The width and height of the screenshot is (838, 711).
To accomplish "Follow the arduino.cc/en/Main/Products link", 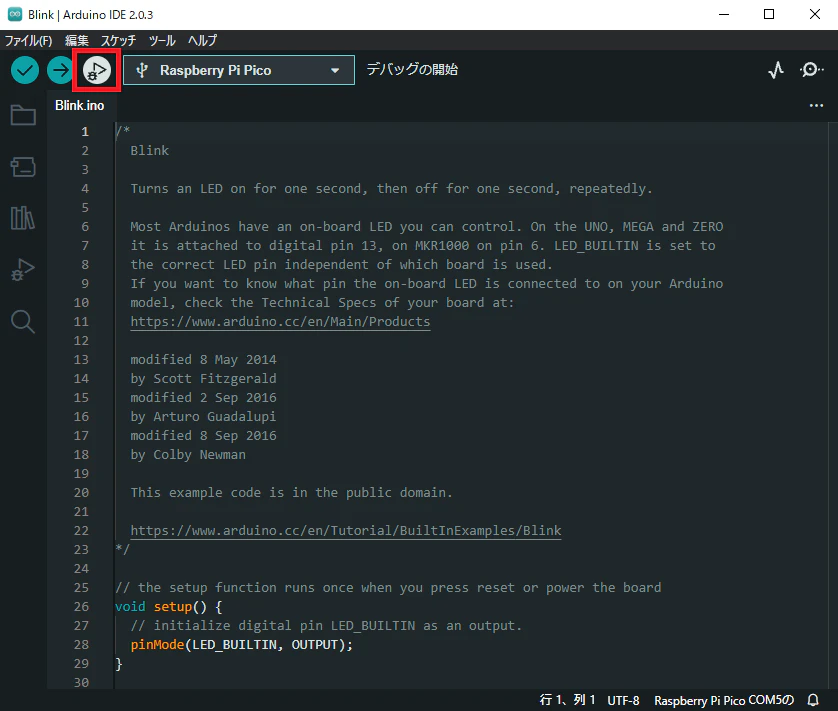I will tap(280, 321).
